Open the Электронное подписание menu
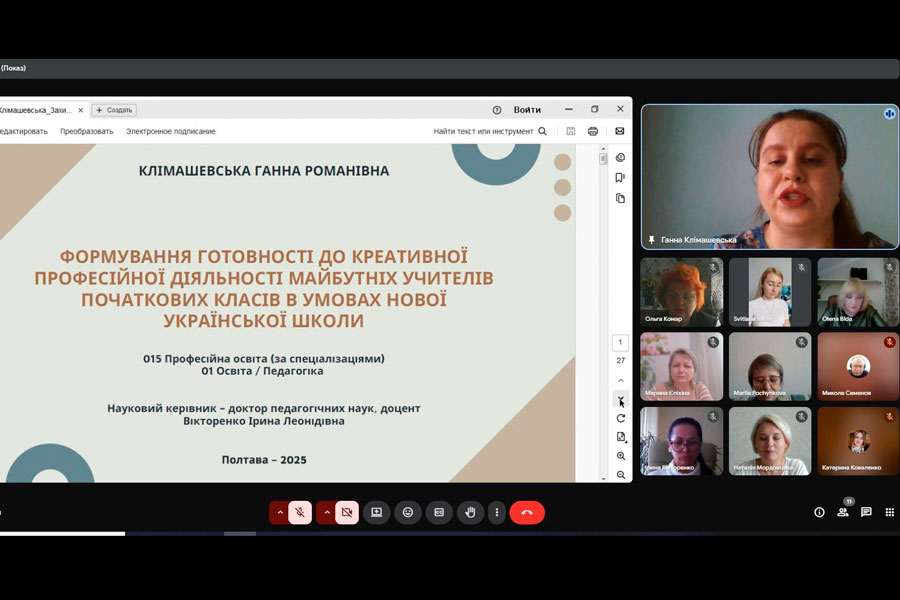The height and width of the screenshot is (600, 900). 170,131
